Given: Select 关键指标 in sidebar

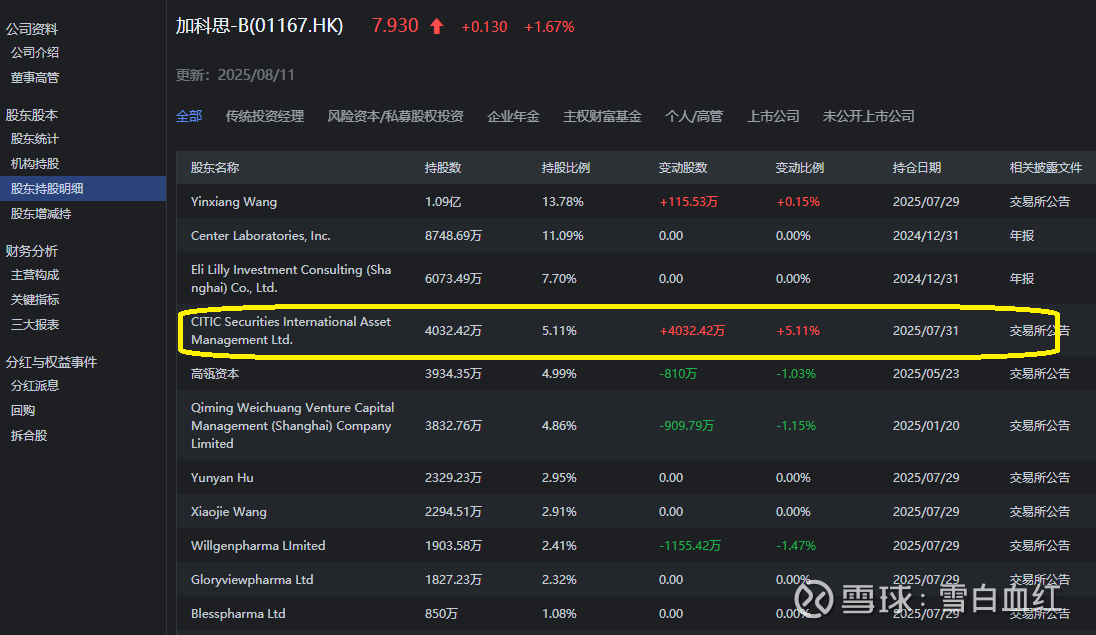Looking at the screenshot, I should point(35,300).
